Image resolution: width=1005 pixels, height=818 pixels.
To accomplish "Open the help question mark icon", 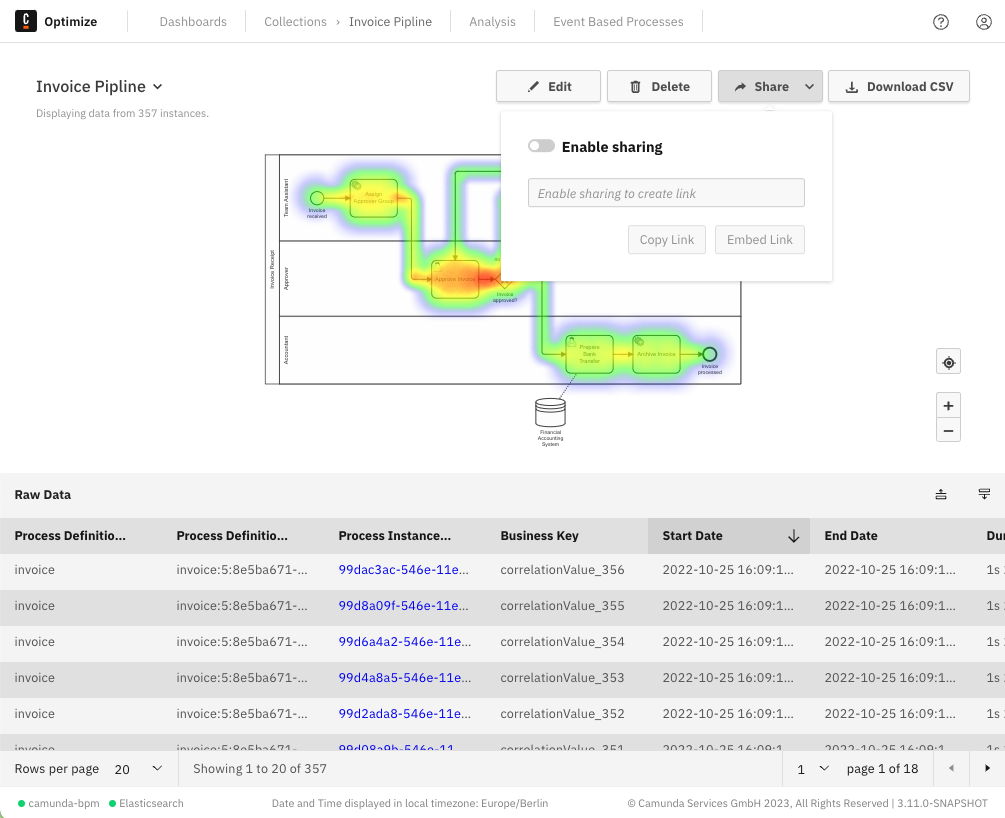I will [x=940, y=22].
